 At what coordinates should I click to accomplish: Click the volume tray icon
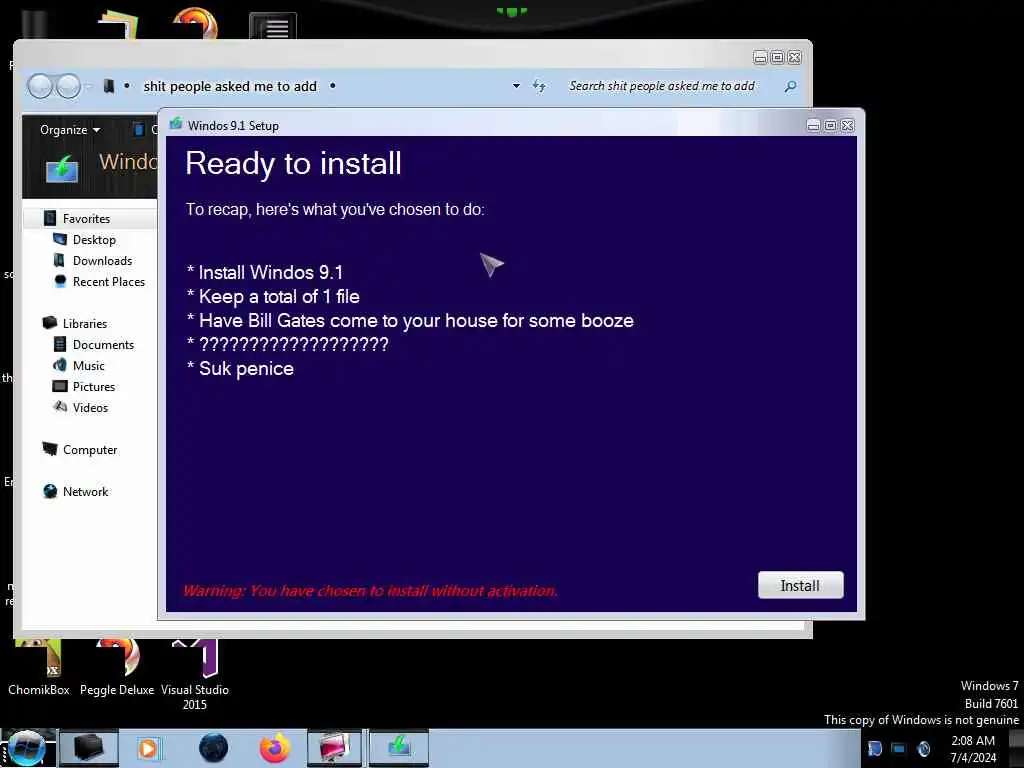click(923, 748)
